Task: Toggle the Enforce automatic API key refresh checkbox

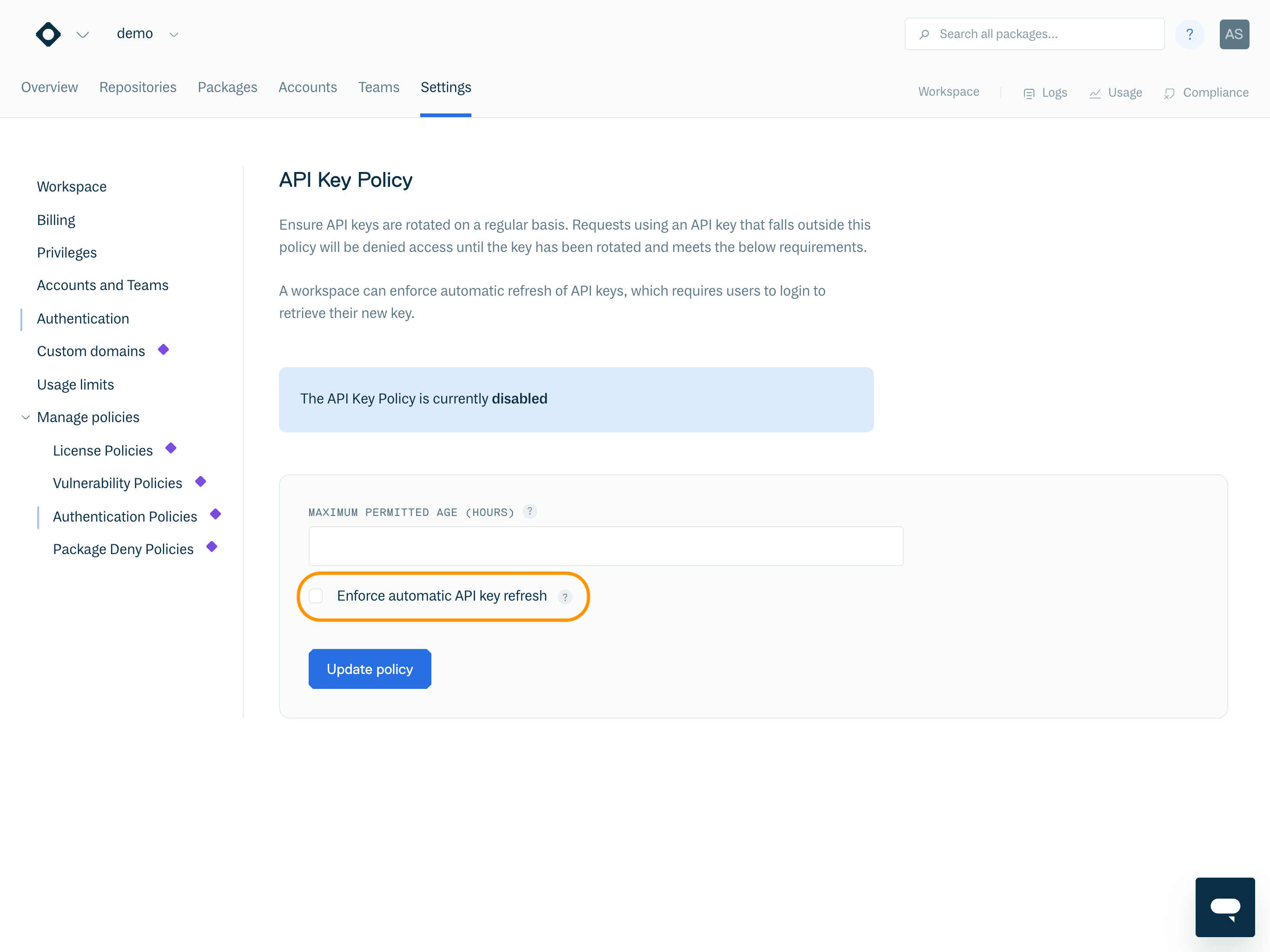Action: pos(317,595)
